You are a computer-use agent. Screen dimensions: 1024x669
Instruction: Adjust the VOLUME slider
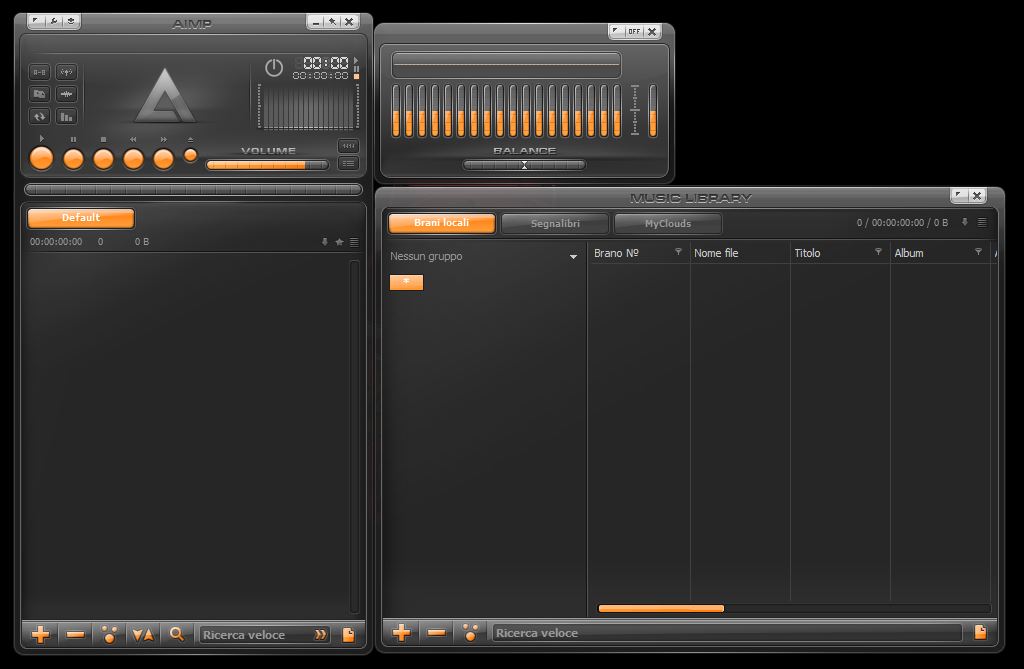click(267, 165)
